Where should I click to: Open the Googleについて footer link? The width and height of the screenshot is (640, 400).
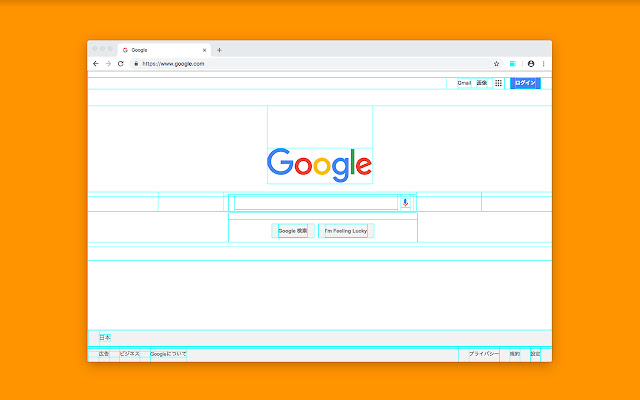tap(168, 354)
